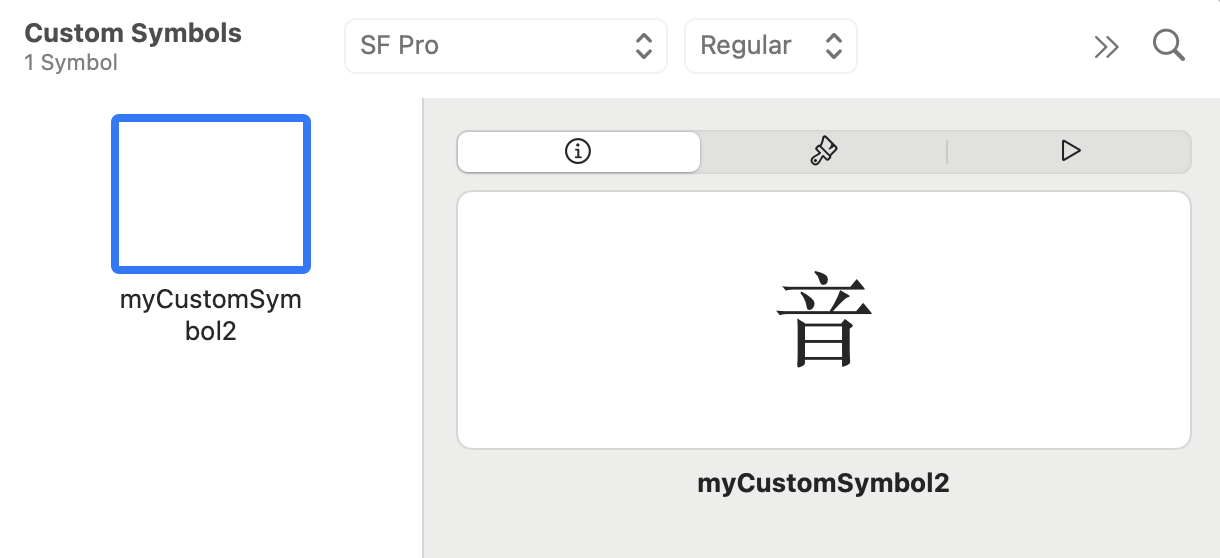
Task: Open the play animation tab
Action: coord(1070,152)
